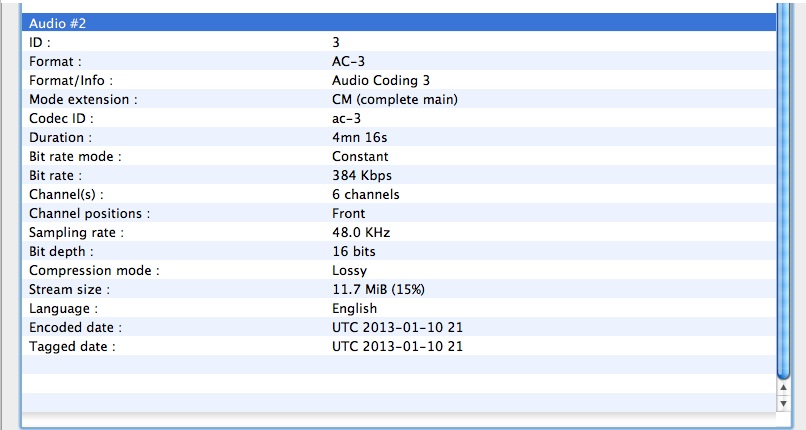
Task: Click the Sampling rate 48.0 KHz row
Action: (x=398, y=233)
